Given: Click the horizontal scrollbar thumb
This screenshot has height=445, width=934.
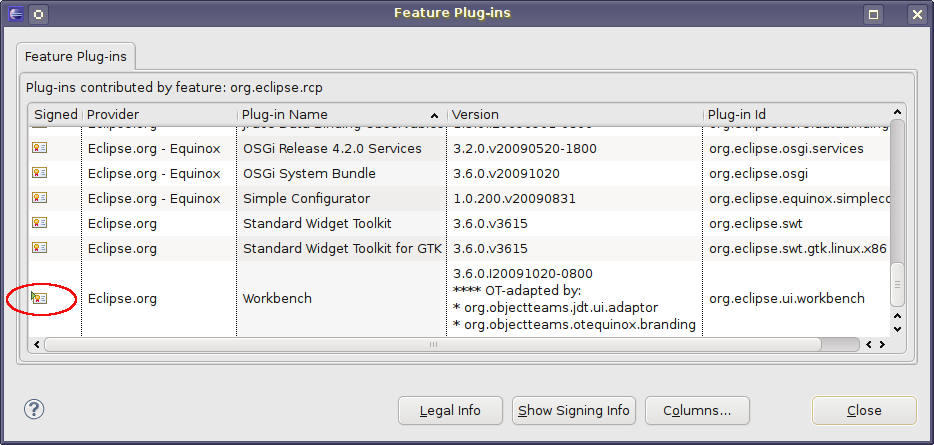Looking at the screenshot, I should point(432,344).
